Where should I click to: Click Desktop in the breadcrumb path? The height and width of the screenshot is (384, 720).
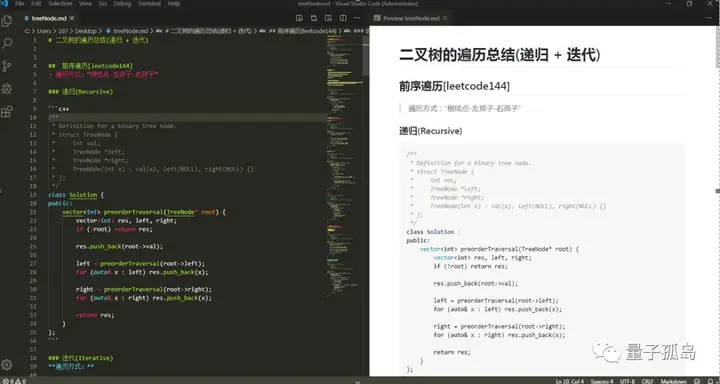coord(86,31)
